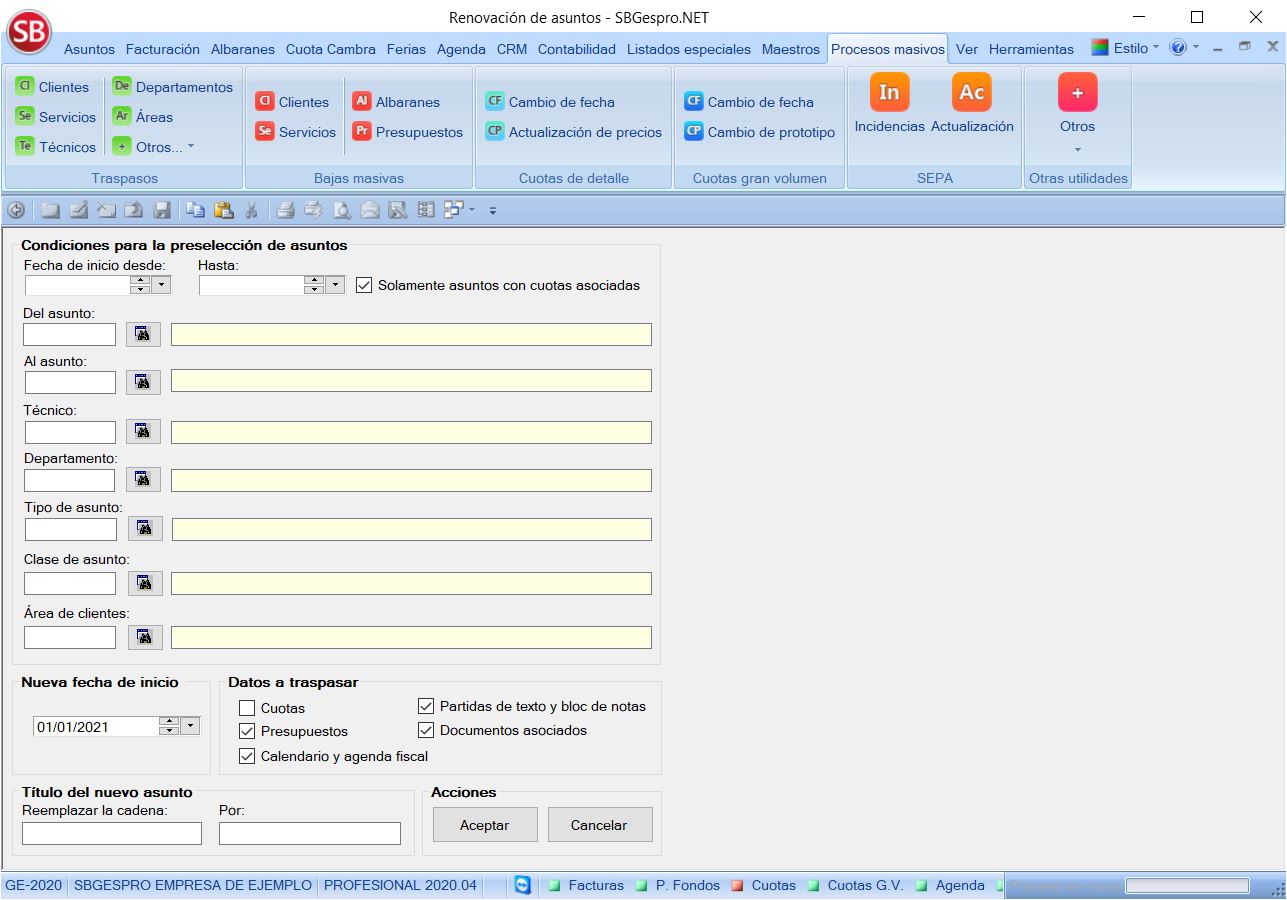Uncheck Solamente asuntos con cuotas asociadas
The width and height of the screenshot is (1287, 900).
point(364,285)
